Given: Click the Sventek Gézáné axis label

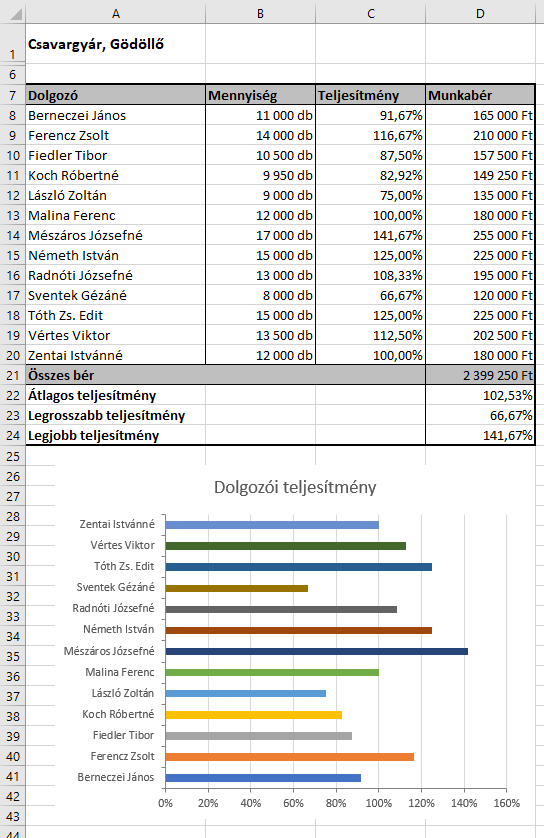Looking at the screenshot, I should pyautogui.click(x=115, y=587).
